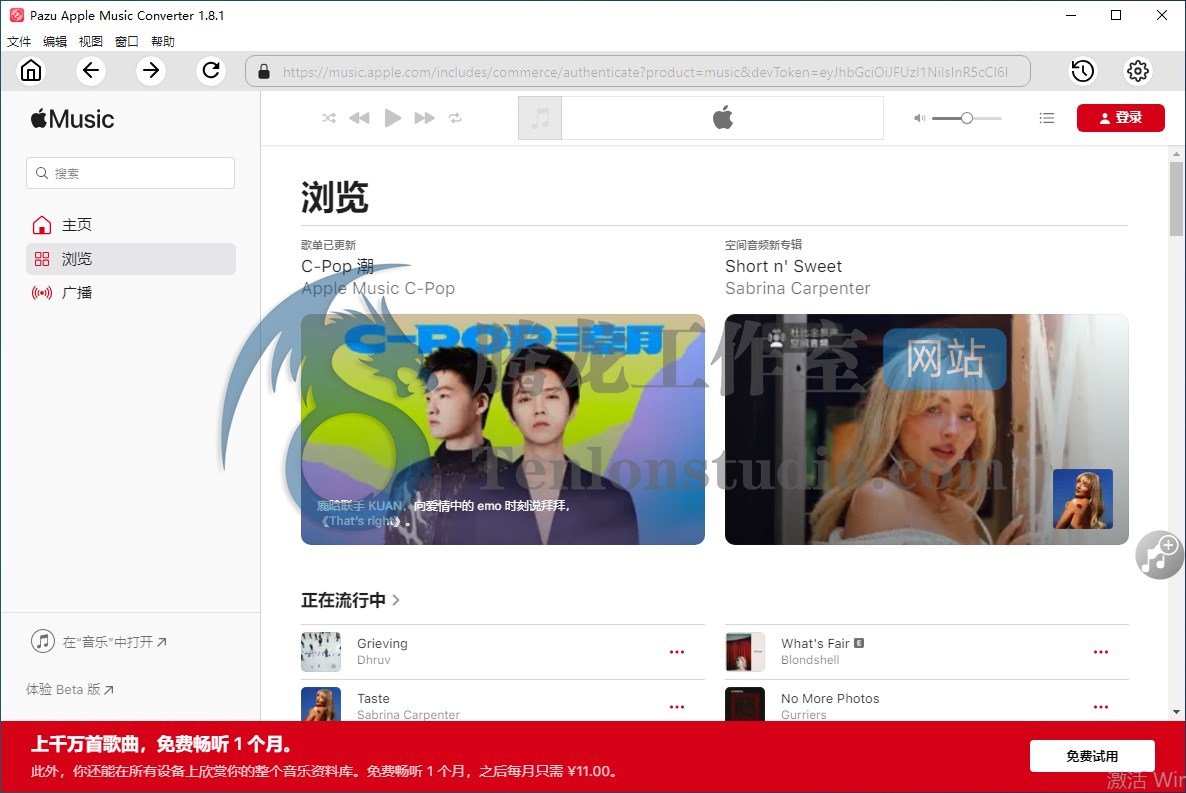Click the now-playing music note artwork placeholder
1186x793 pixels.
tap(540, 118)
